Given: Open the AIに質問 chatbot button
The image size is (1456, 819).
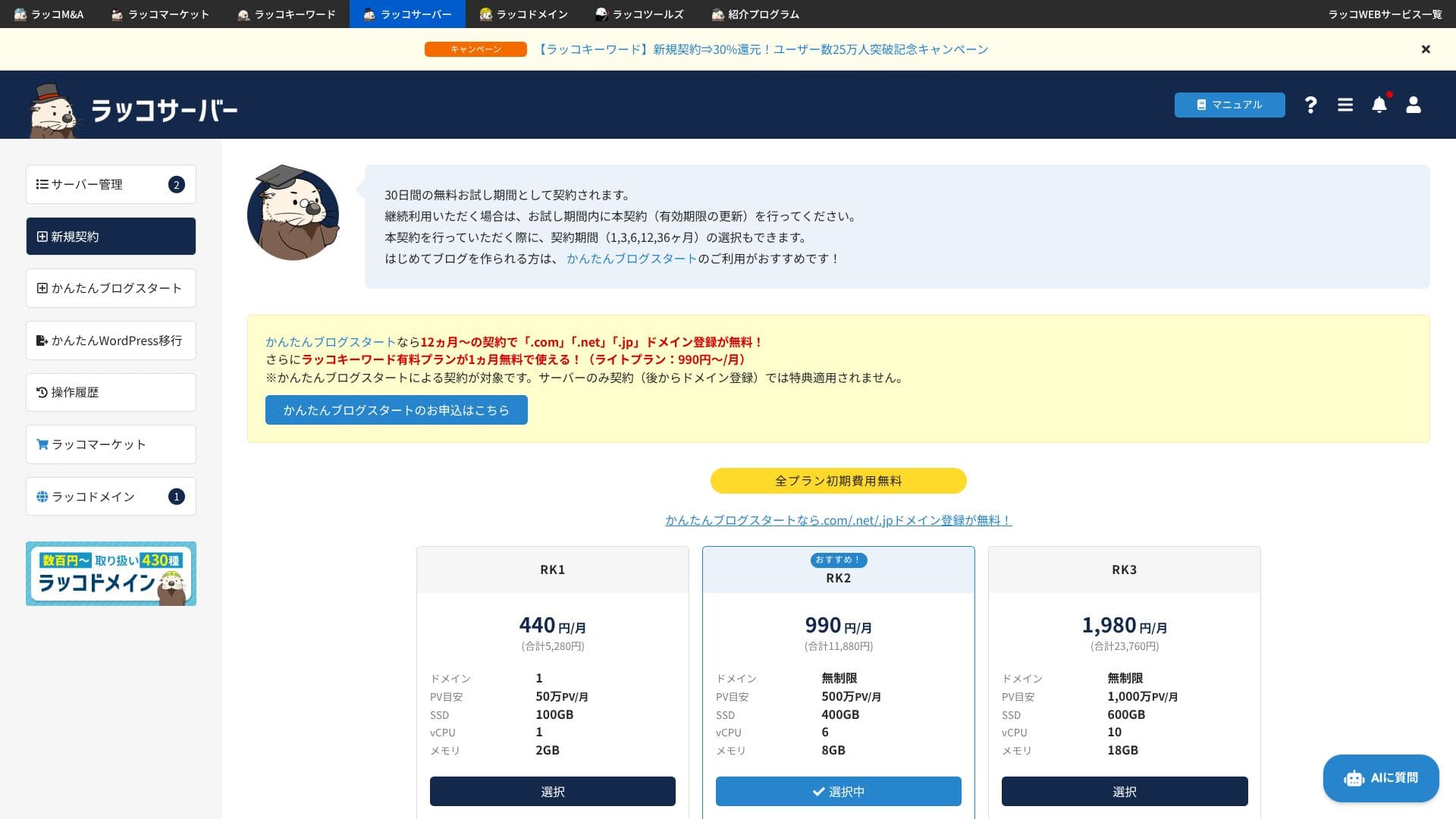Looking at the screenshot, I should 1380,778.
